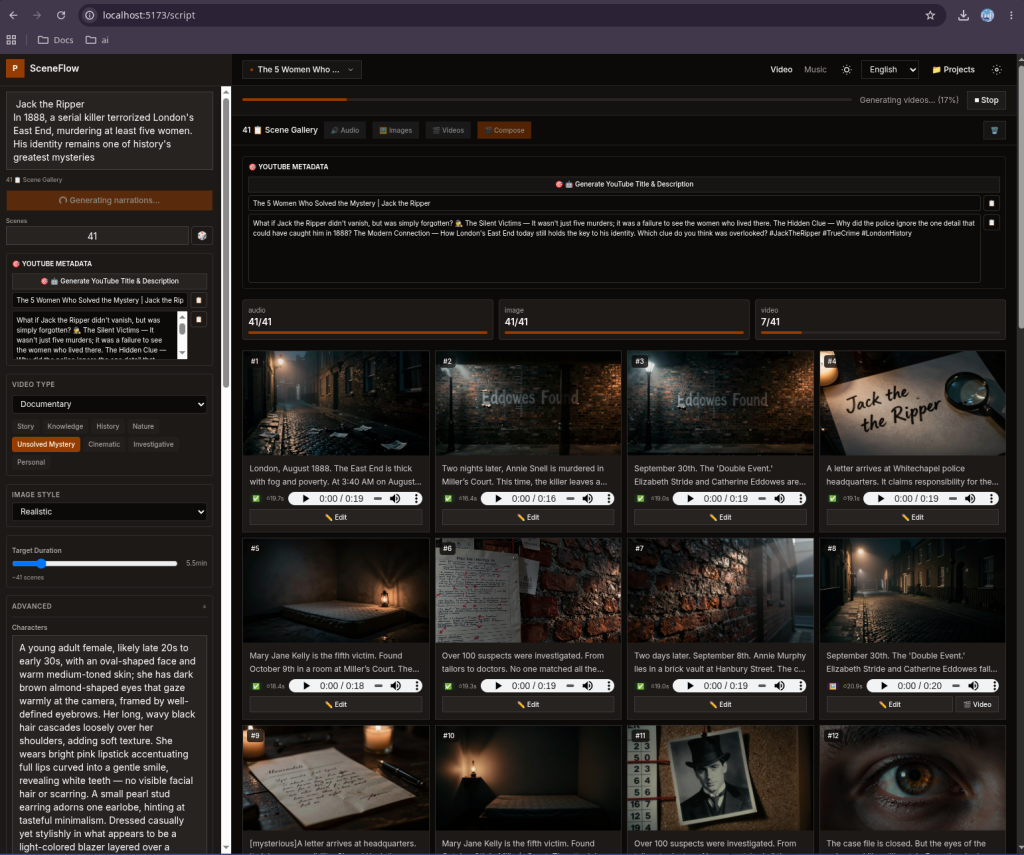The width and height of the screenshot is (1024, 855).
Task: Open the Videos gallery tab
Action: pos(448,130)
